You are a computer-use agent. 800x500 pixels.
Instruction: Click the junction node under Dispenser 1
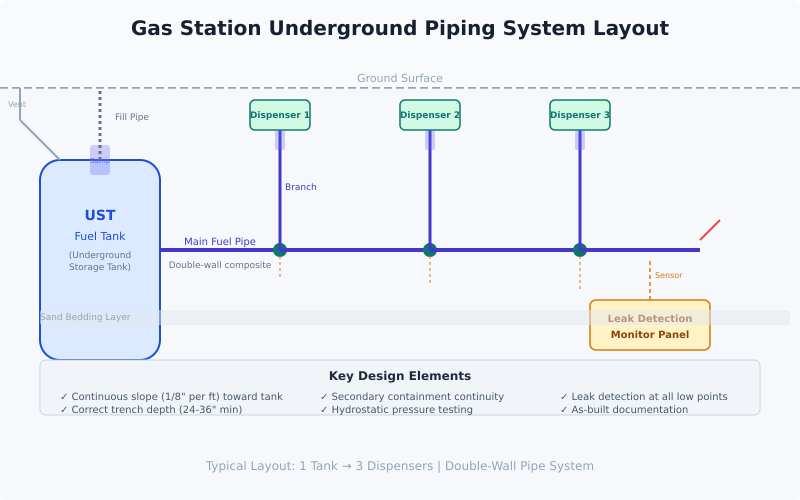(280, 250)
